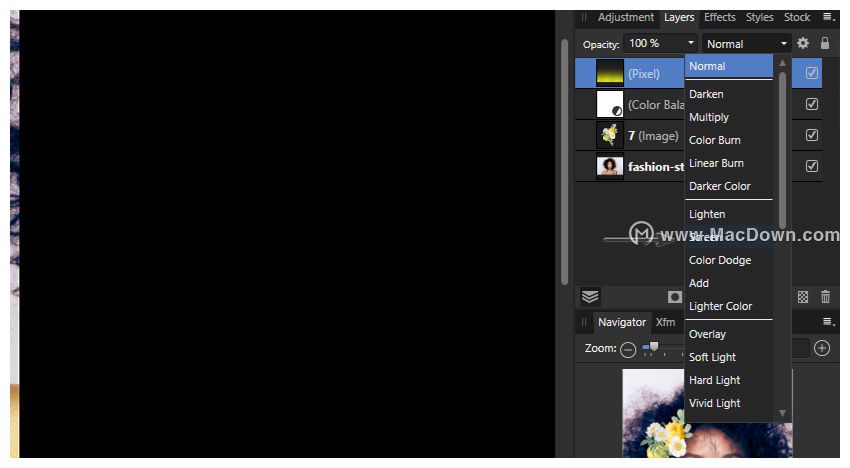Switch to the Adjustment tab
The height and width of the screenshot is (468, 850).
pos(626,17)
